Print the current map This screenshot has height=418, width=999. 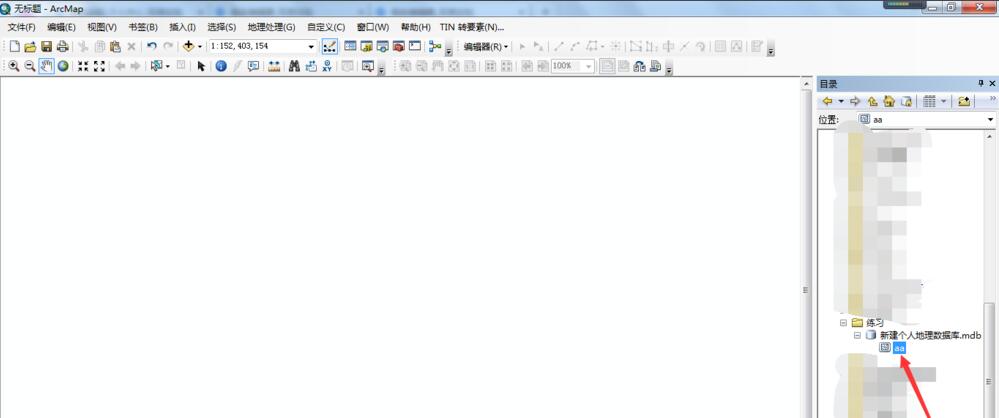[62, 47]
